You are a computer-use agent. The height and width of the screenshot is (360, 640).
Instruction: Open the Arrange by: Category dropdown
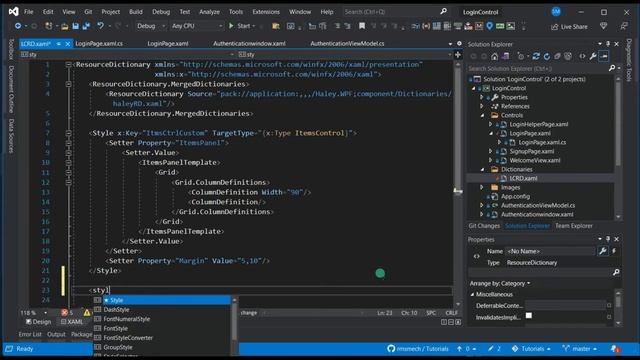click(500, 283)
